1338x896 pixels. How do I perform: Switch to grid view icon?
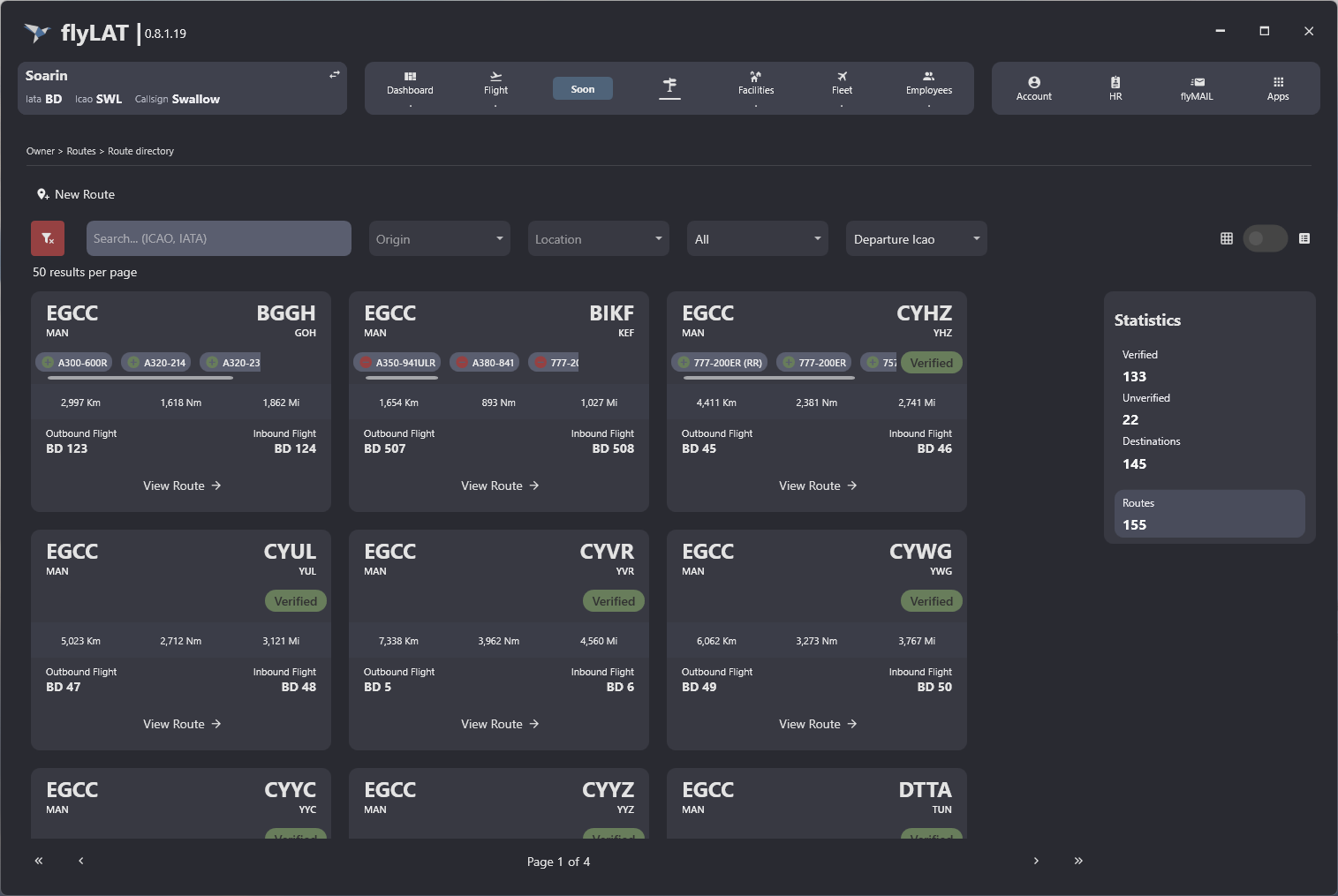pyautogui.click(x=1227, y=238)
